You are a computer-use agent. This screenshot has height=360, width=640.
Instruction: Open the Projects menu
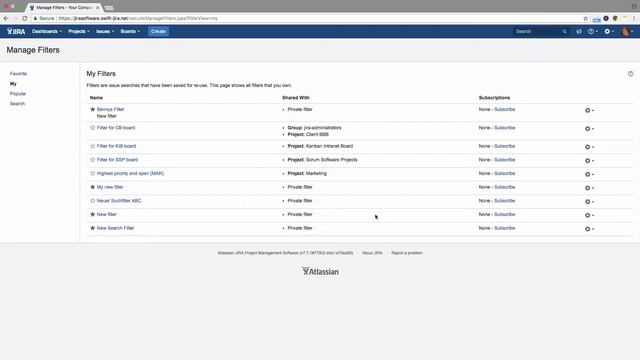point(78,31)
